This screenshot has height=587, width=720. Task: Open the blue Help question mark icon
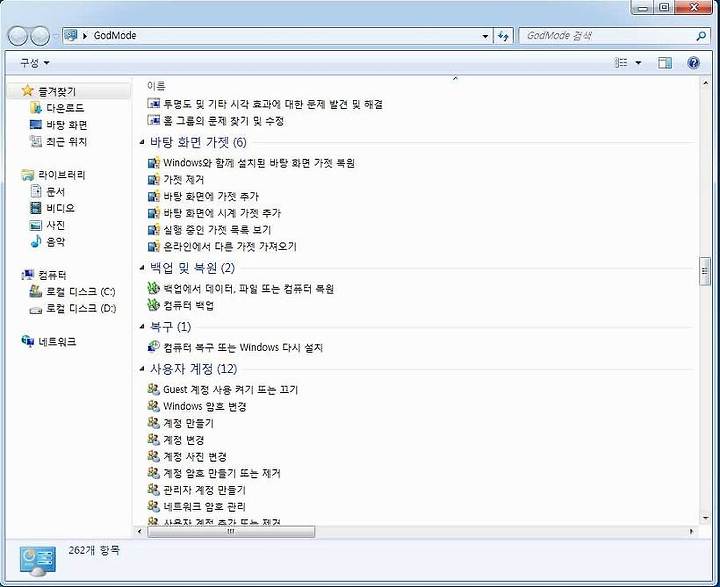point(693,62)
